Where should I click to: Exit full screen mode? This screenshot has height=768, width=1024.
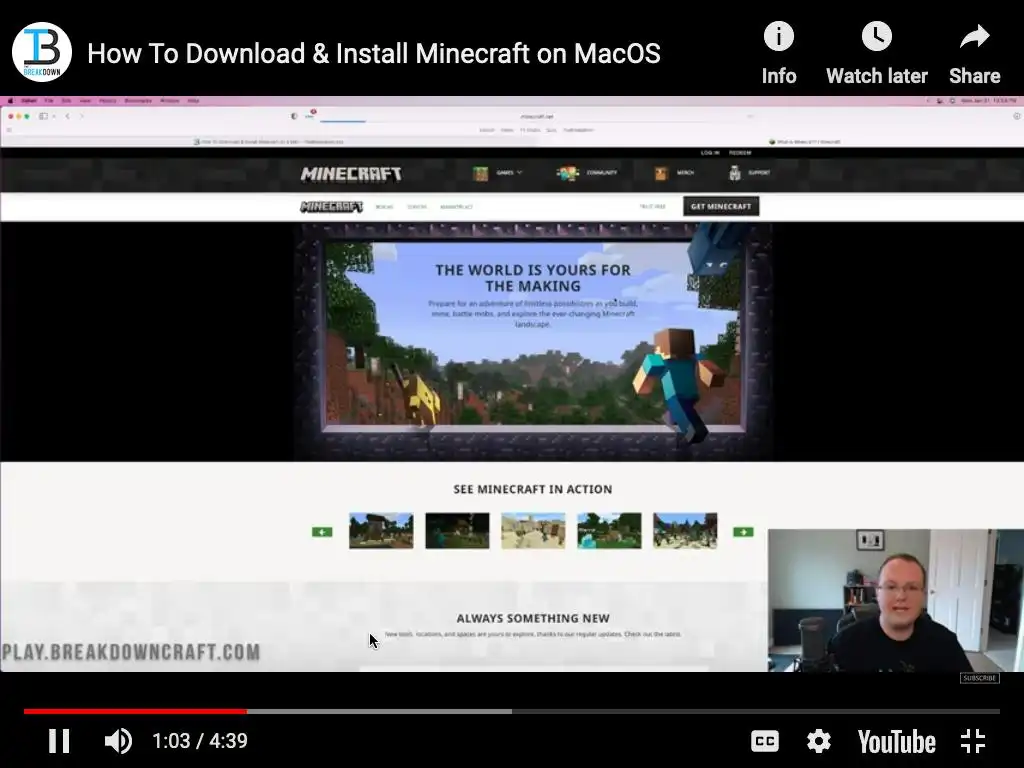[973, 741]
